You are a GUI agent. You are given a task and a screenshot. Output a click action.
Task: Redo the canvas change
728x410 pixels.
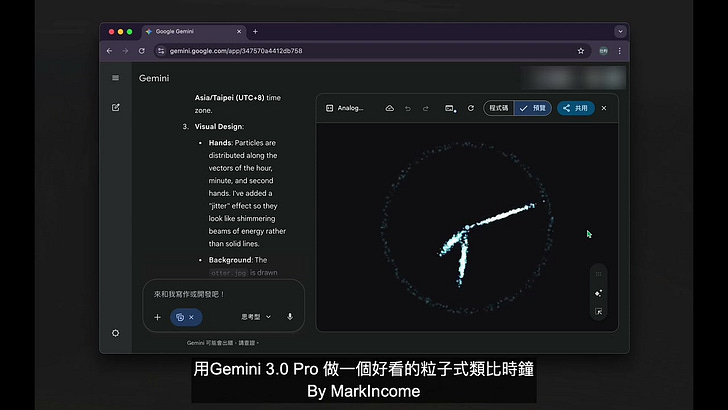pos(425,108)
